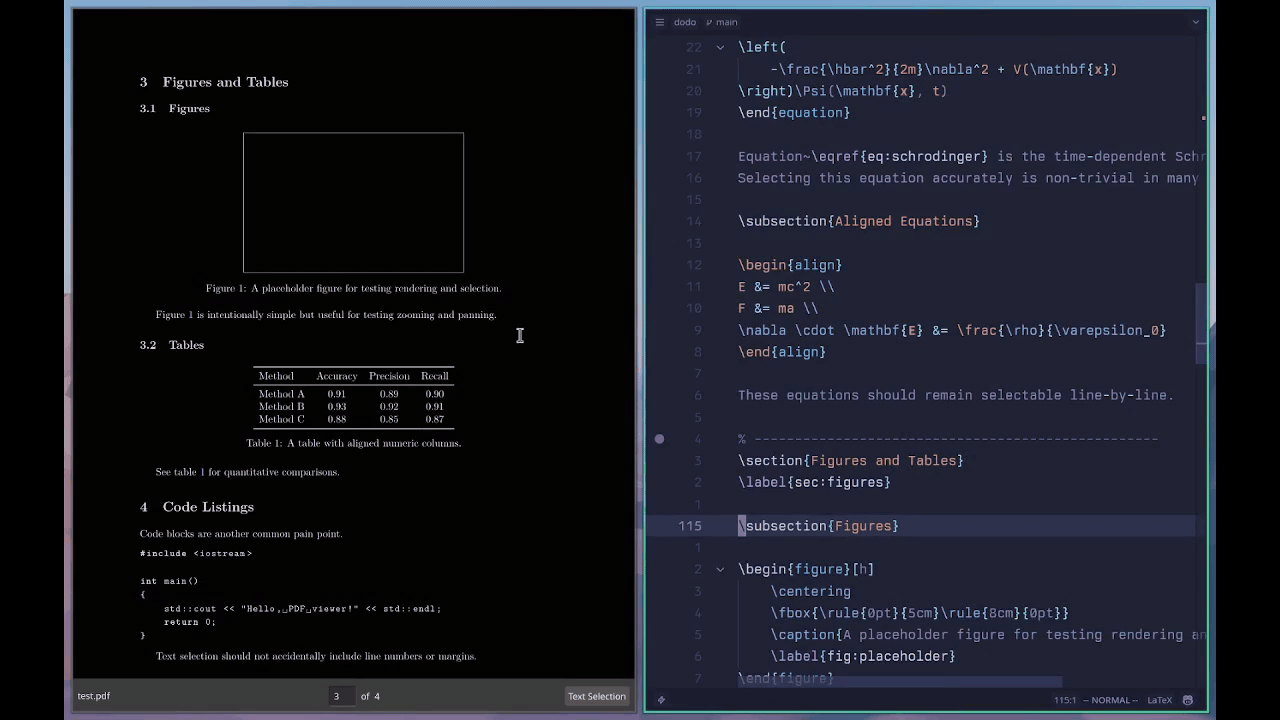
Task: Click the marker dot beside line 4
Action: pyautogui.click(x=659, y=439)
